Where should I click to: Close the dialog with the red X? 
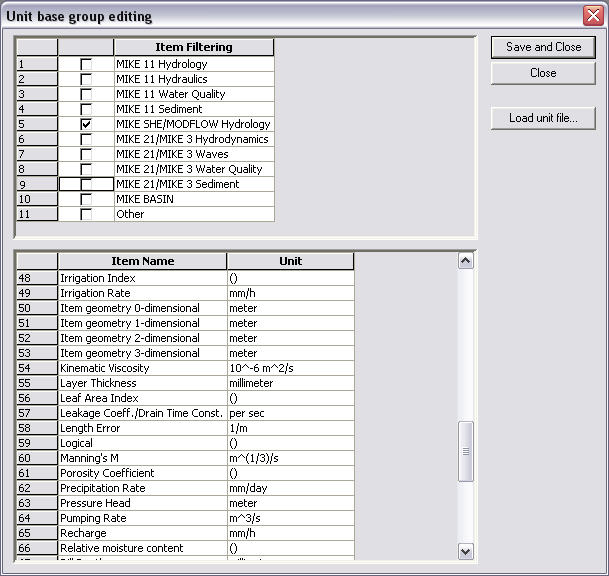point(592,15)
